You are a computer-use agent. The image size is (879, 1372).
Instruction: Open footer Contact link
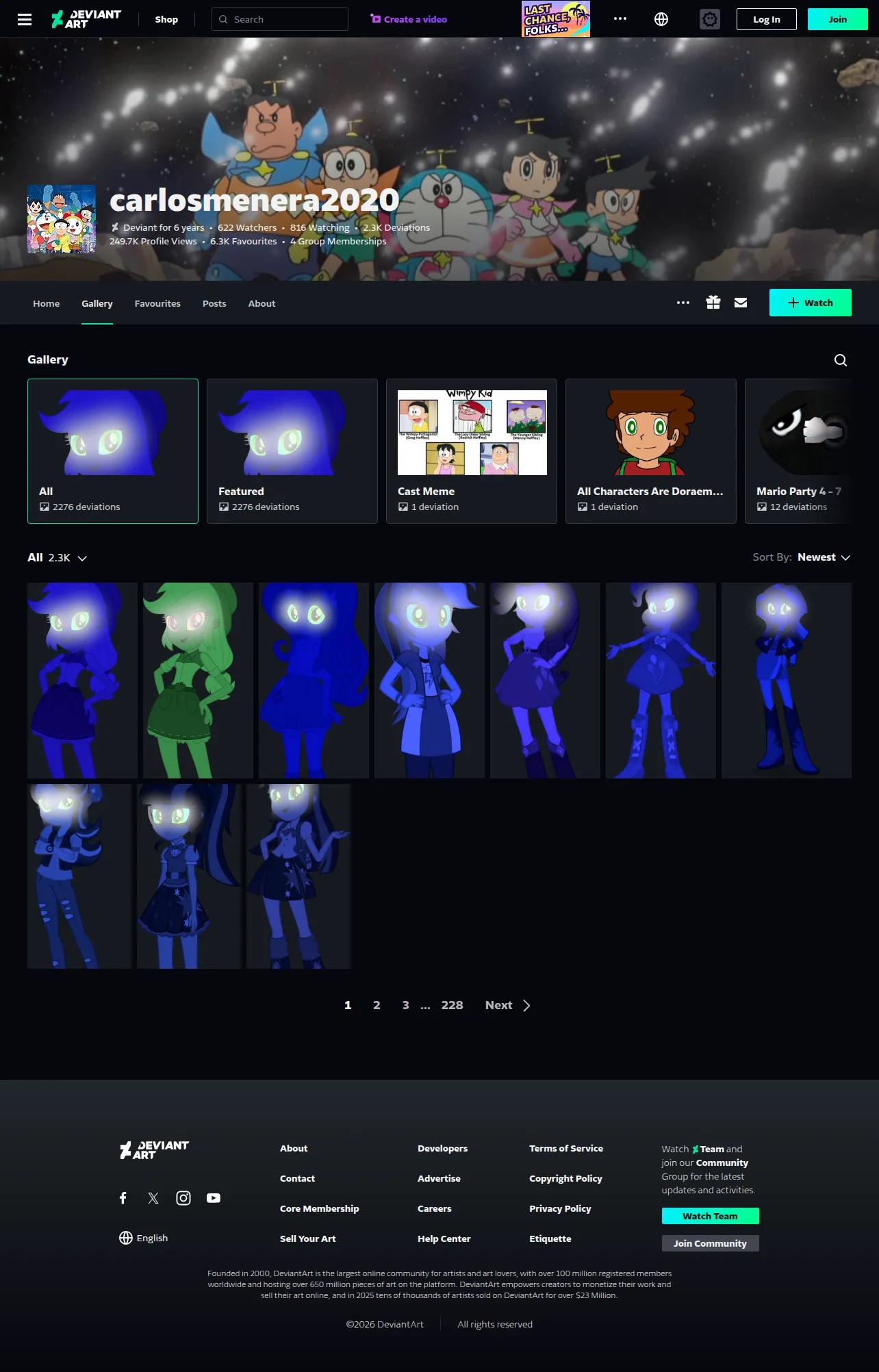tap(297, 1179)
